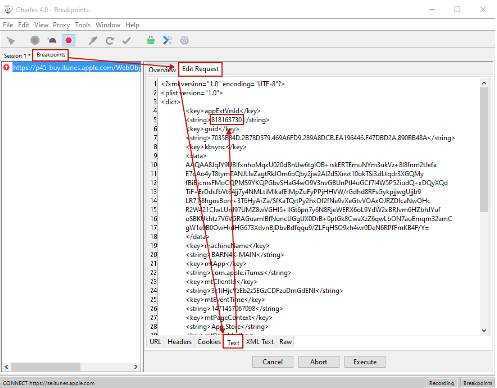Click the kbsync key on line 8
Screen dimensions: 497x388
[216, 147]
